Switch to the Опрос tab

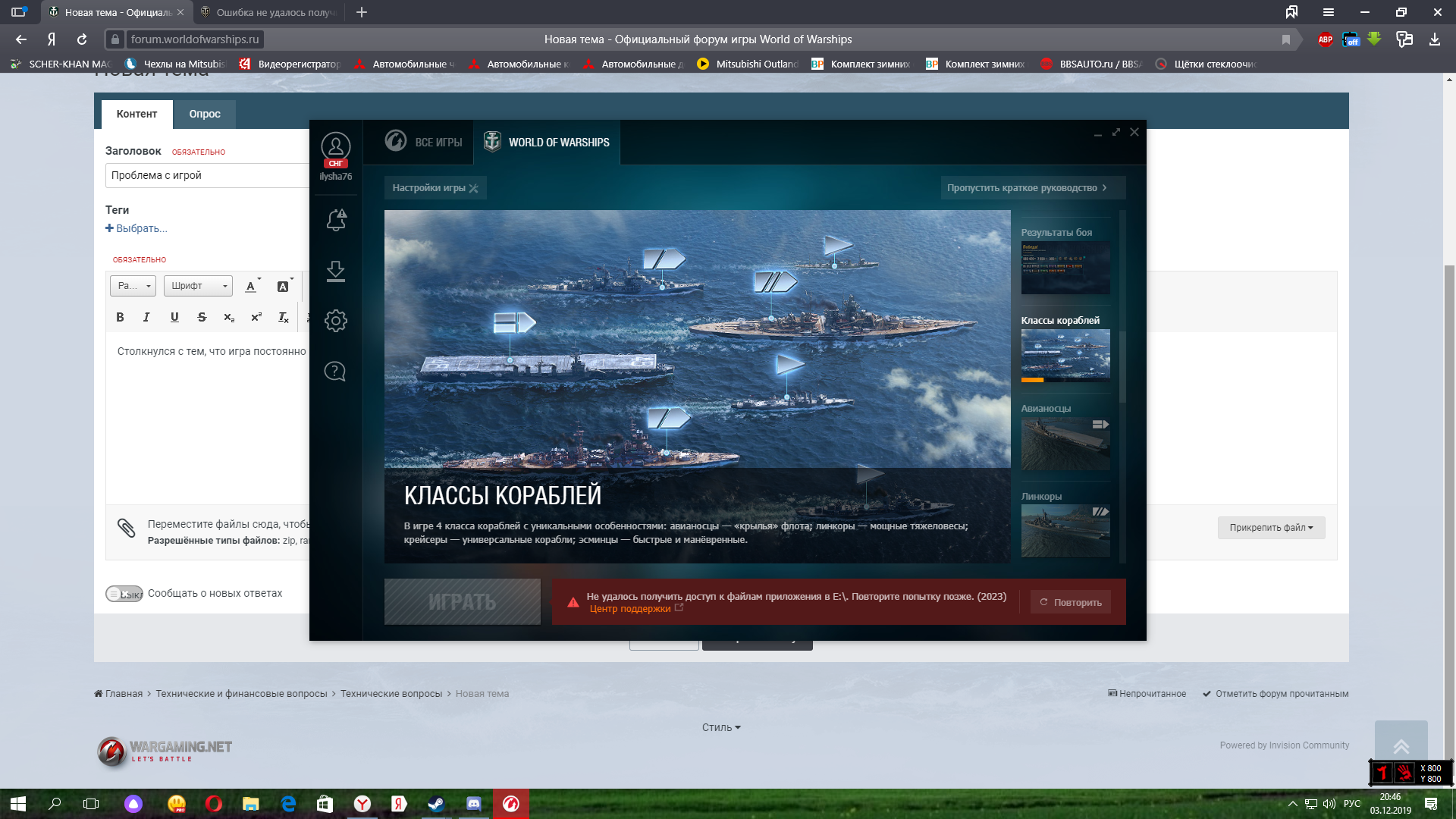point(205,114)
